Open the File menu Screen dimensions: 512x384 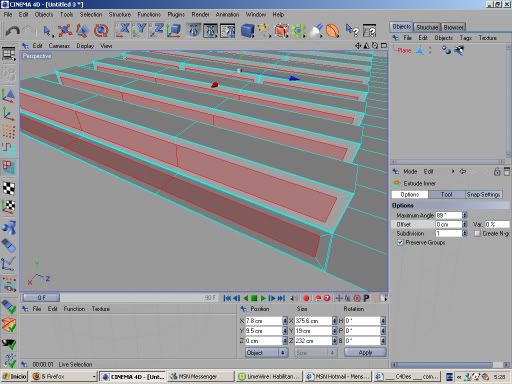8,14
